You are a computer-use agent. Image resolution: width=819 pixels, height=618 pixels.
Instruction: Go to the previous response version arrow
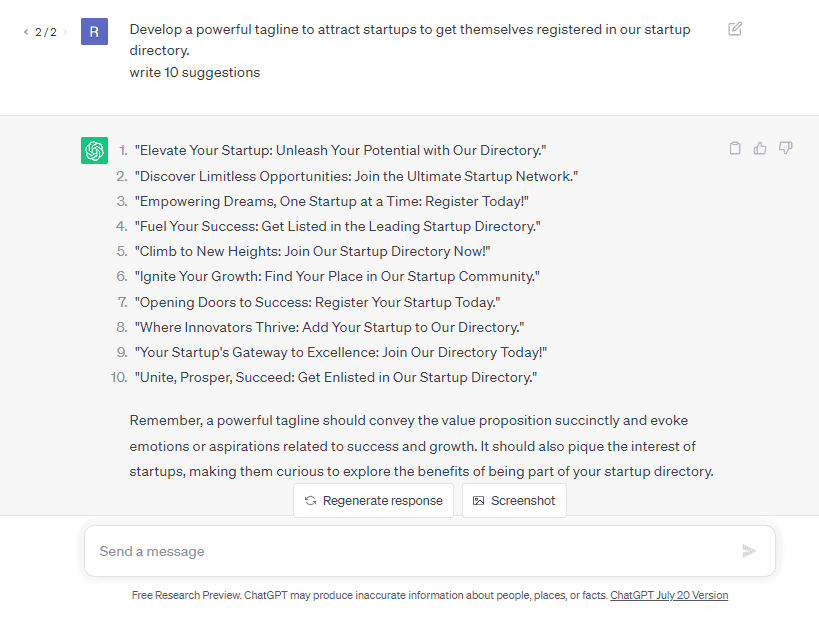click(x=26, y=32)
